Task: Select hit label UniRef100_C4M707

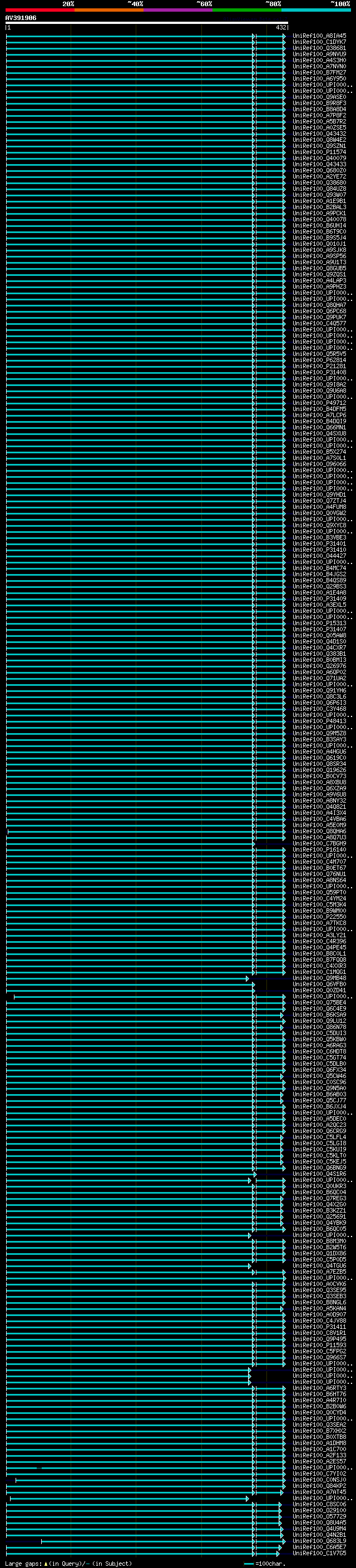Action: [319, 862]
